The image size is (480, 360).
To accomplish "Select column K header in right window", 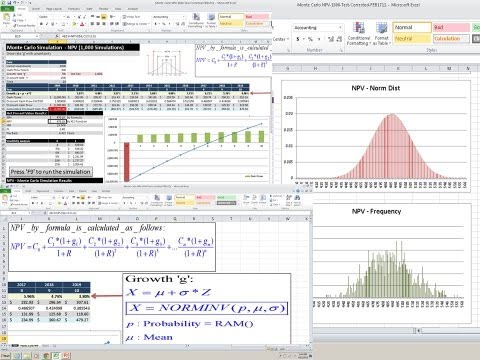I will tap(398, 68).
